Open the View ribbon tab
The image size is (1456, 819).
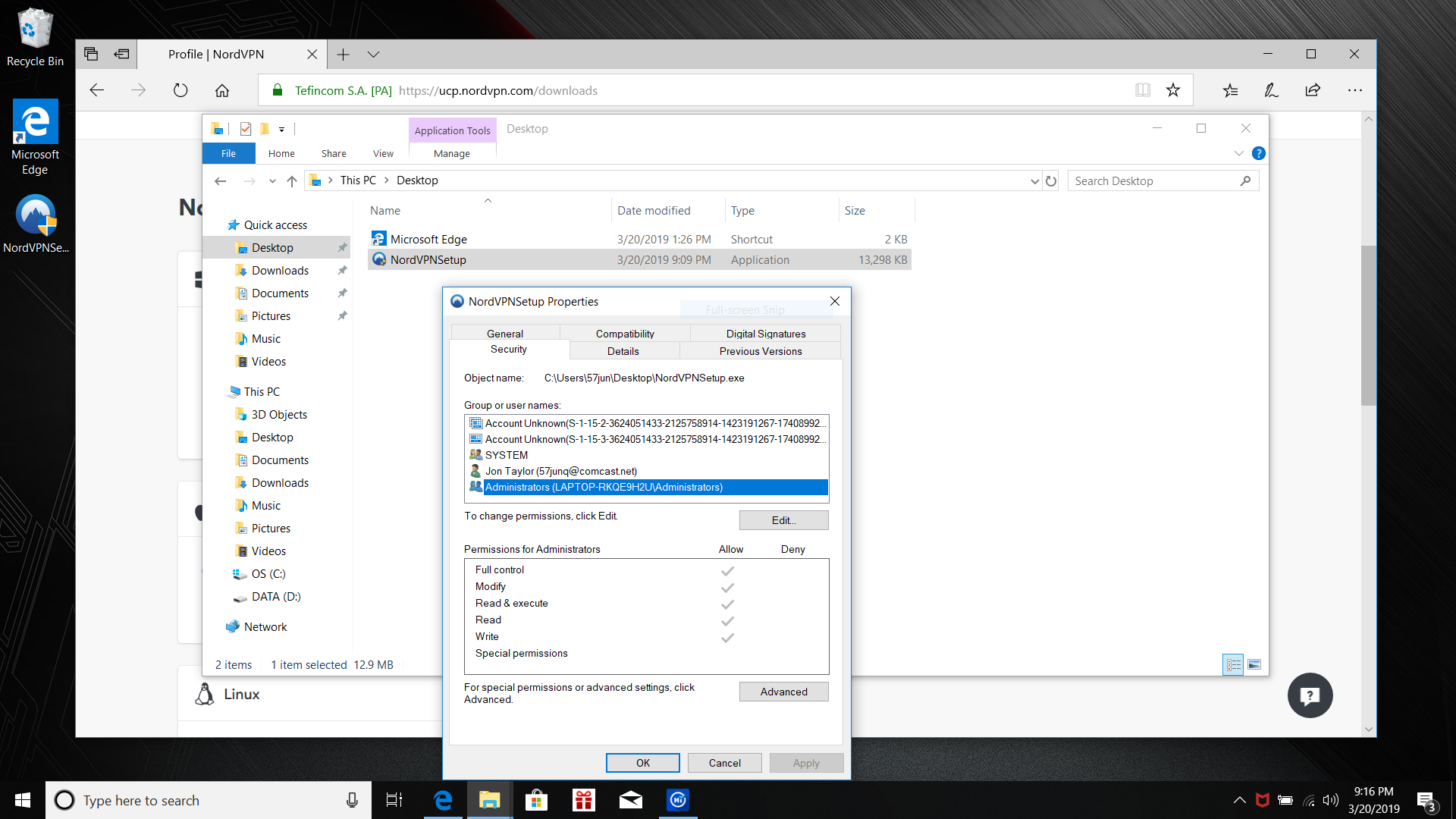coord(383,153)
